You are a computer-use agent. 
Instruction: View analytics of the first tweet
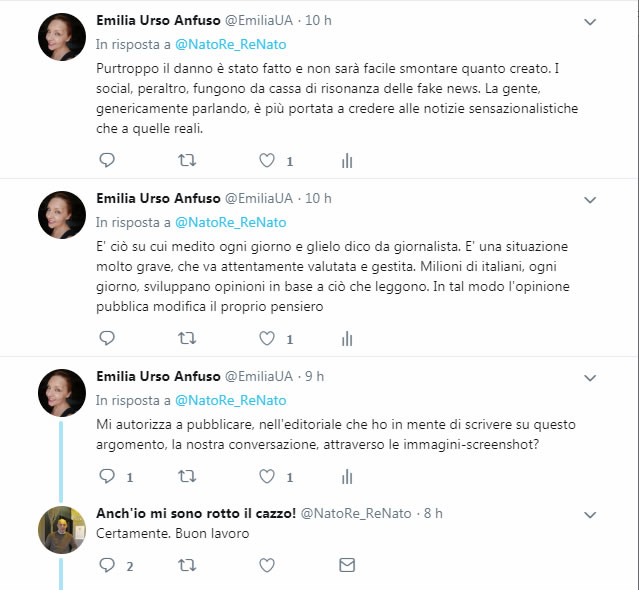point(347,160)
